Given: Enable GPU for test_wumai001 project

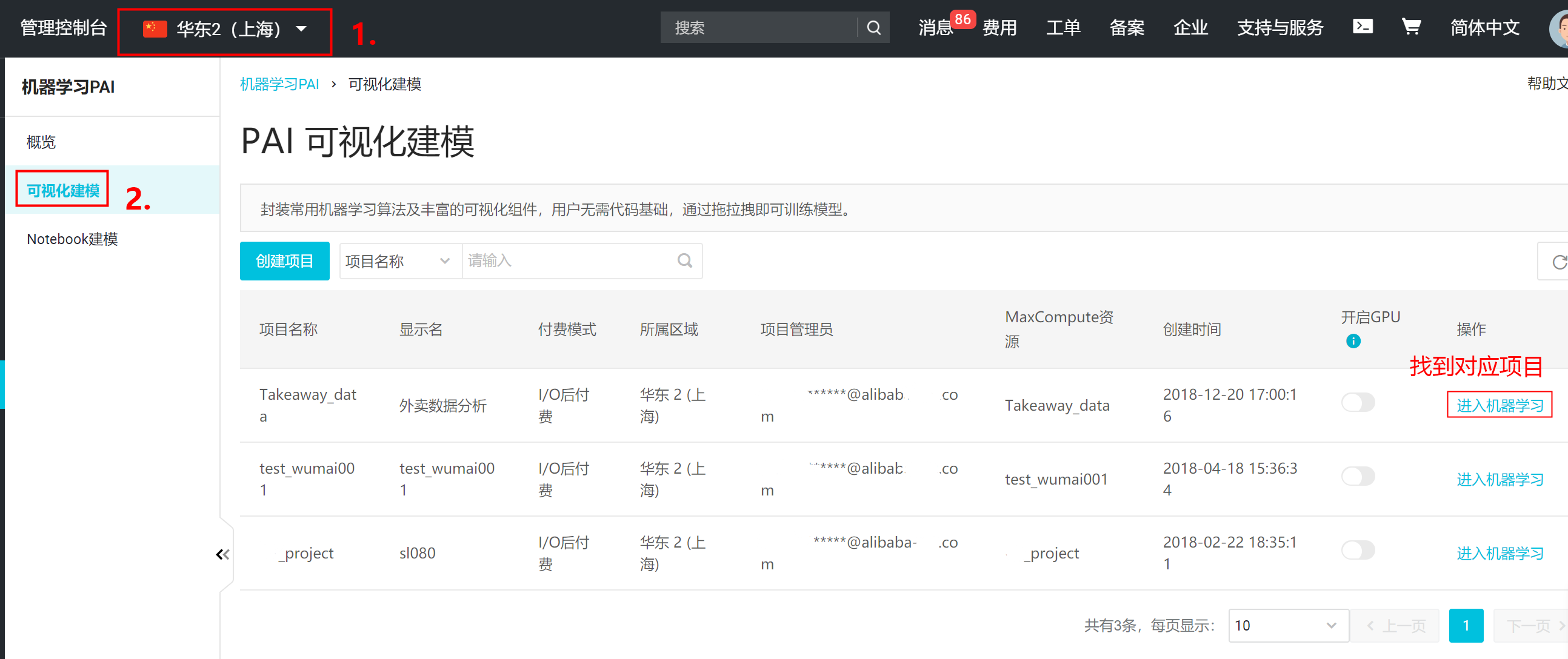Looking at the screenshot, I should [1358, 476].
